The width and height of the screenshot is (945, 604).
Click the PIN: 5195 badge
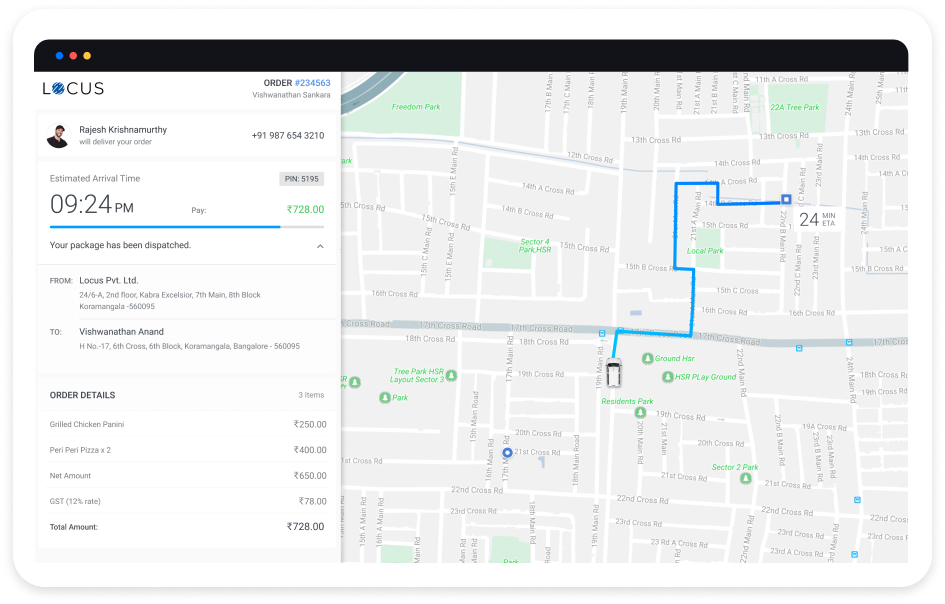[301, 179]
